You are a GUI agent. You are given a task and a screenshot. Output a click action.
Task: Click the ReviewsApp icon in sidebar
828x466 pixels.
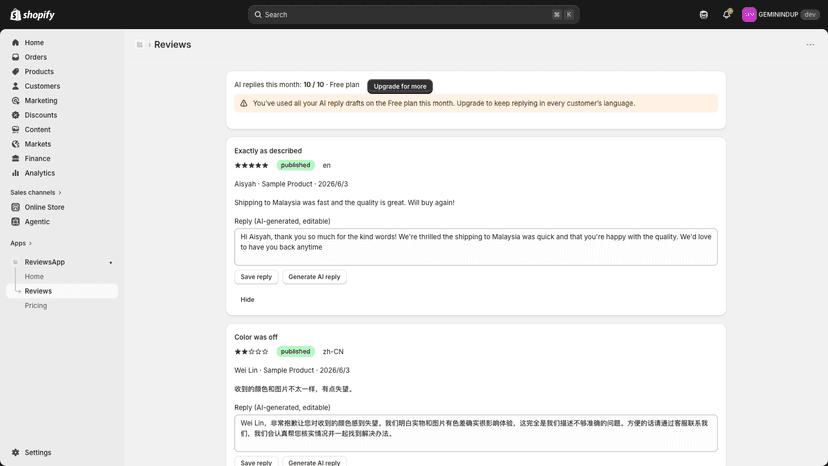click(x=15, y=262)
